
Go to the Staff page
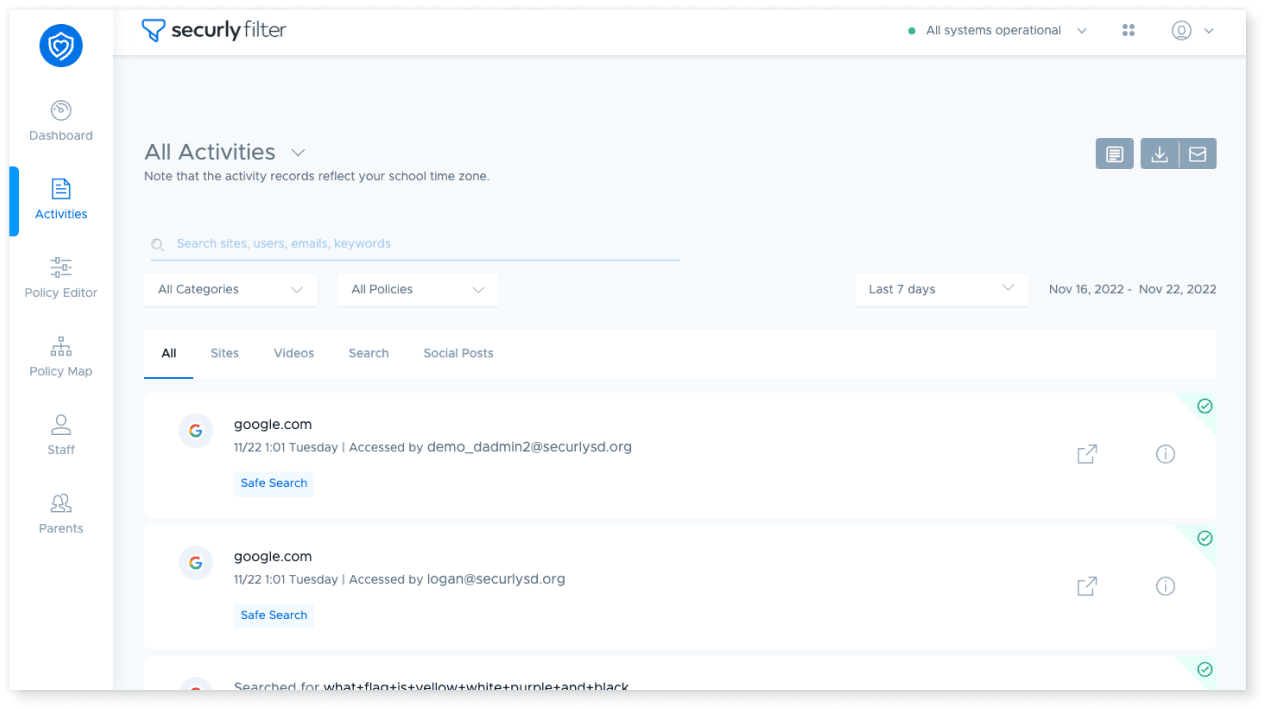pos(61,435)
